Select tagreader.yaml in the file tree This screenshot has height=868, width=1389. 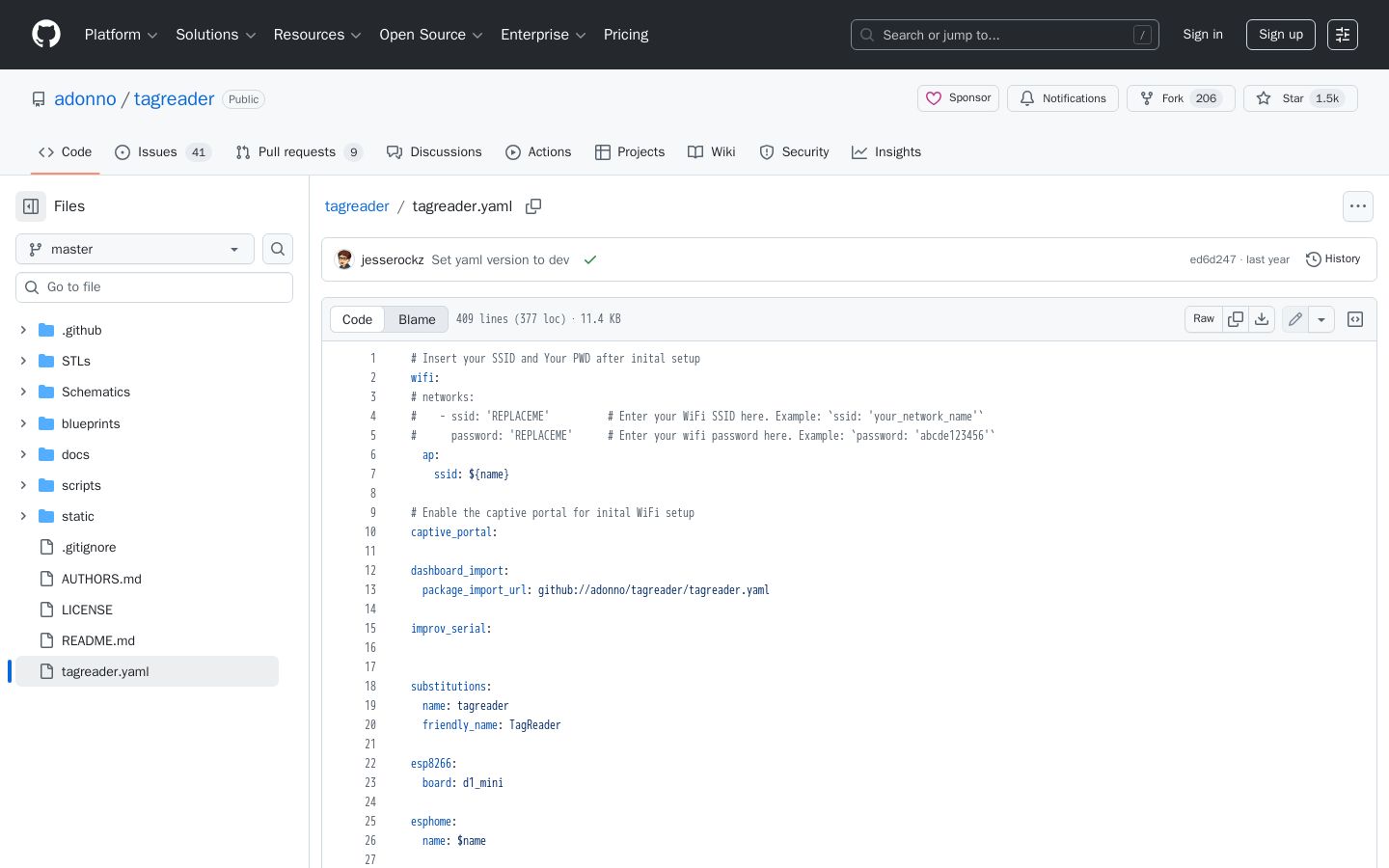(147, 671)
